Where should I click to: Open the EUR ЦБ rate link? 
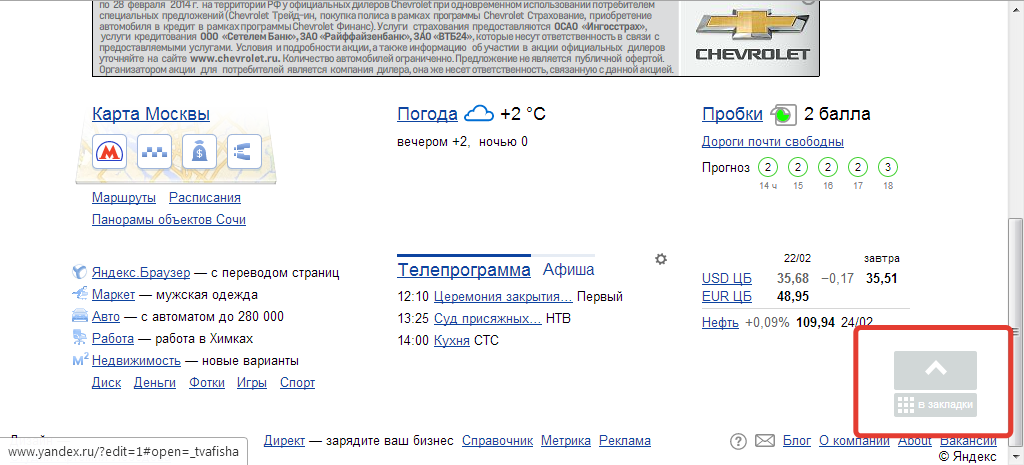pyautogui.click(x=727, y=297)
